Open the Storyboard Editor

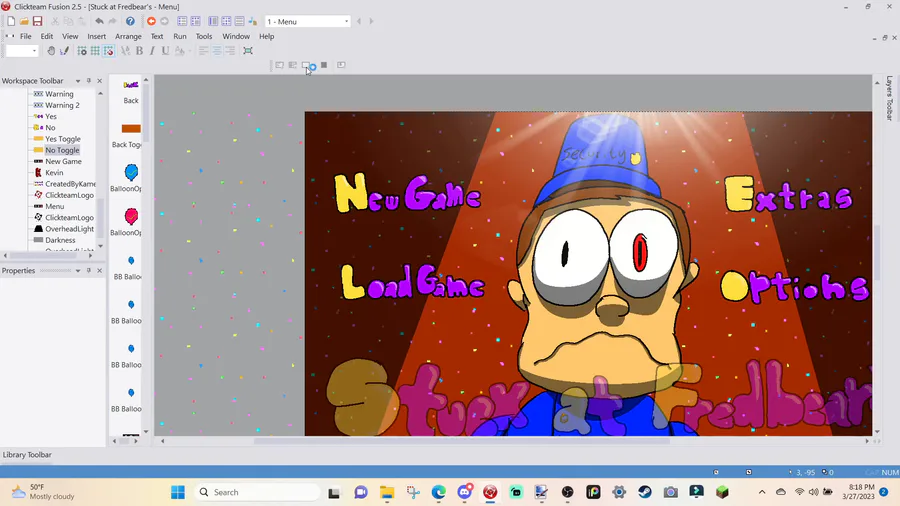click(182, 21)
